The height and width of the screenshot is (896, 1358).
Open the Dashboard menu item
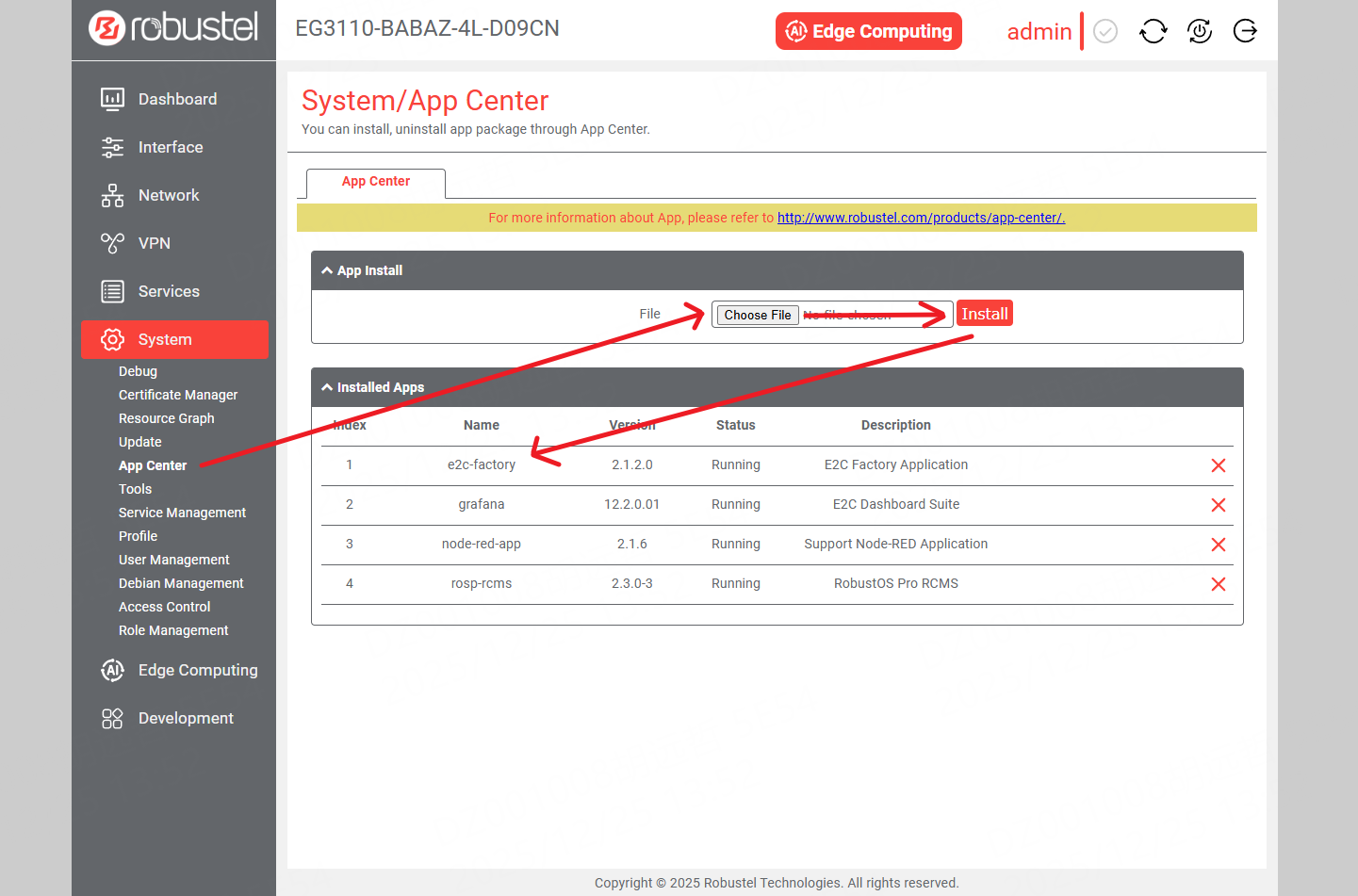click(177, 99)
